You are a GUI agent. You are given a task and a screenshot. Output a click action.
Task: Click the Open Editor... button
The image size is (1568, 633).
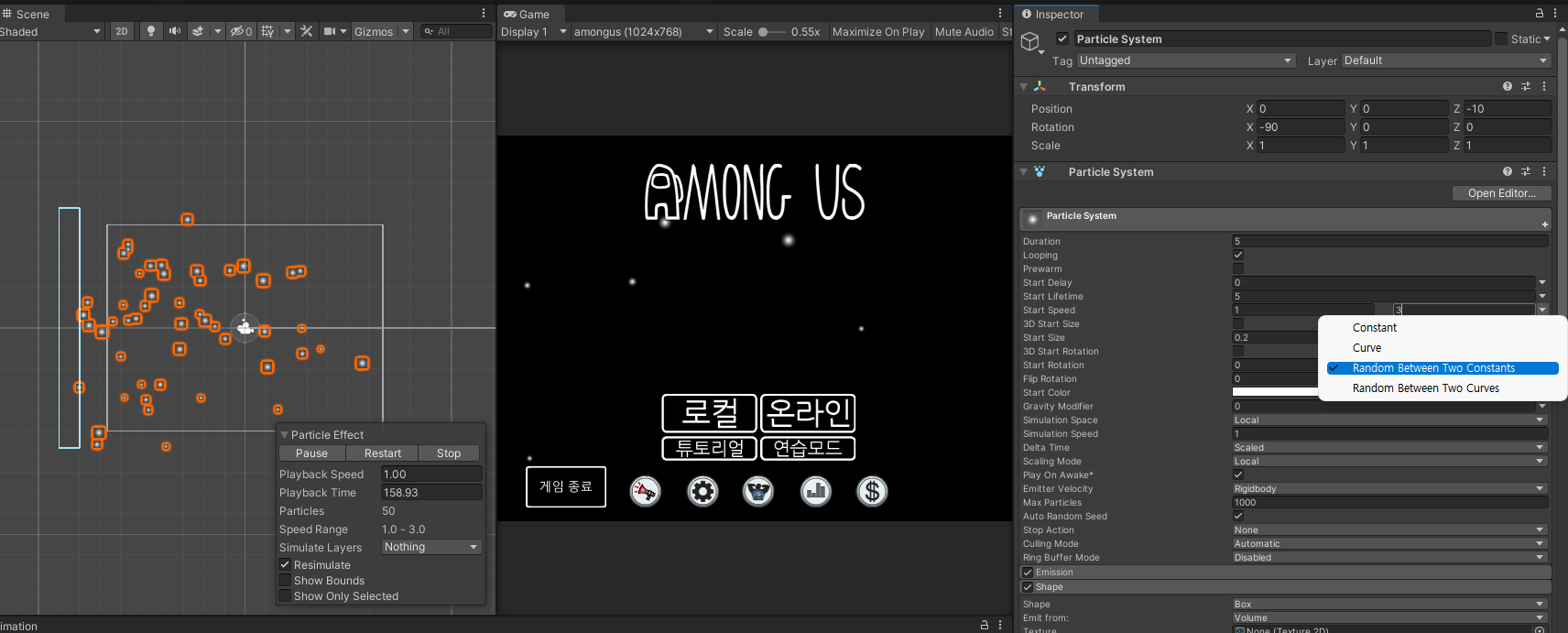pyautogui.click(x=1501, y=193)
